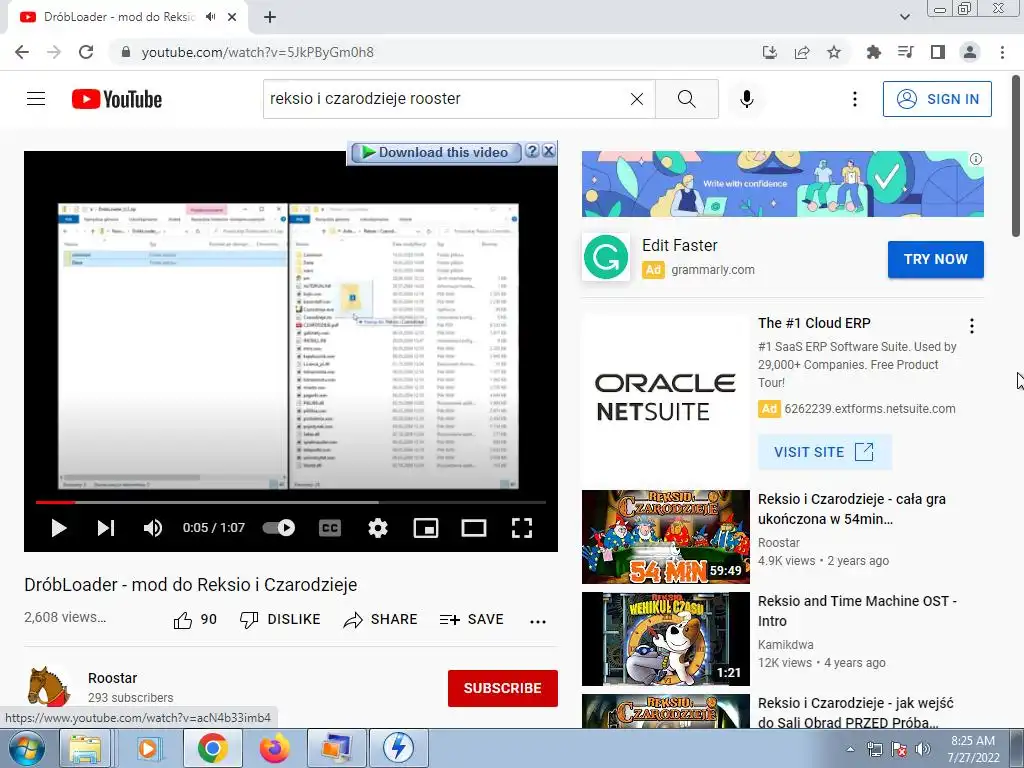
Task: Bookmark this page with the star
Action: (834, 52)
